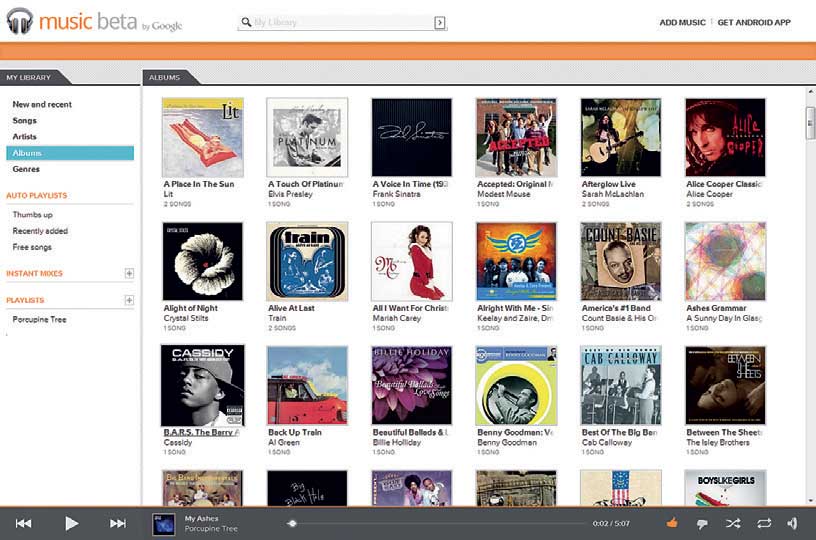Open Afterglow Live album cover
The width and height of the screenshot is (816, 540).
[621, 137]
